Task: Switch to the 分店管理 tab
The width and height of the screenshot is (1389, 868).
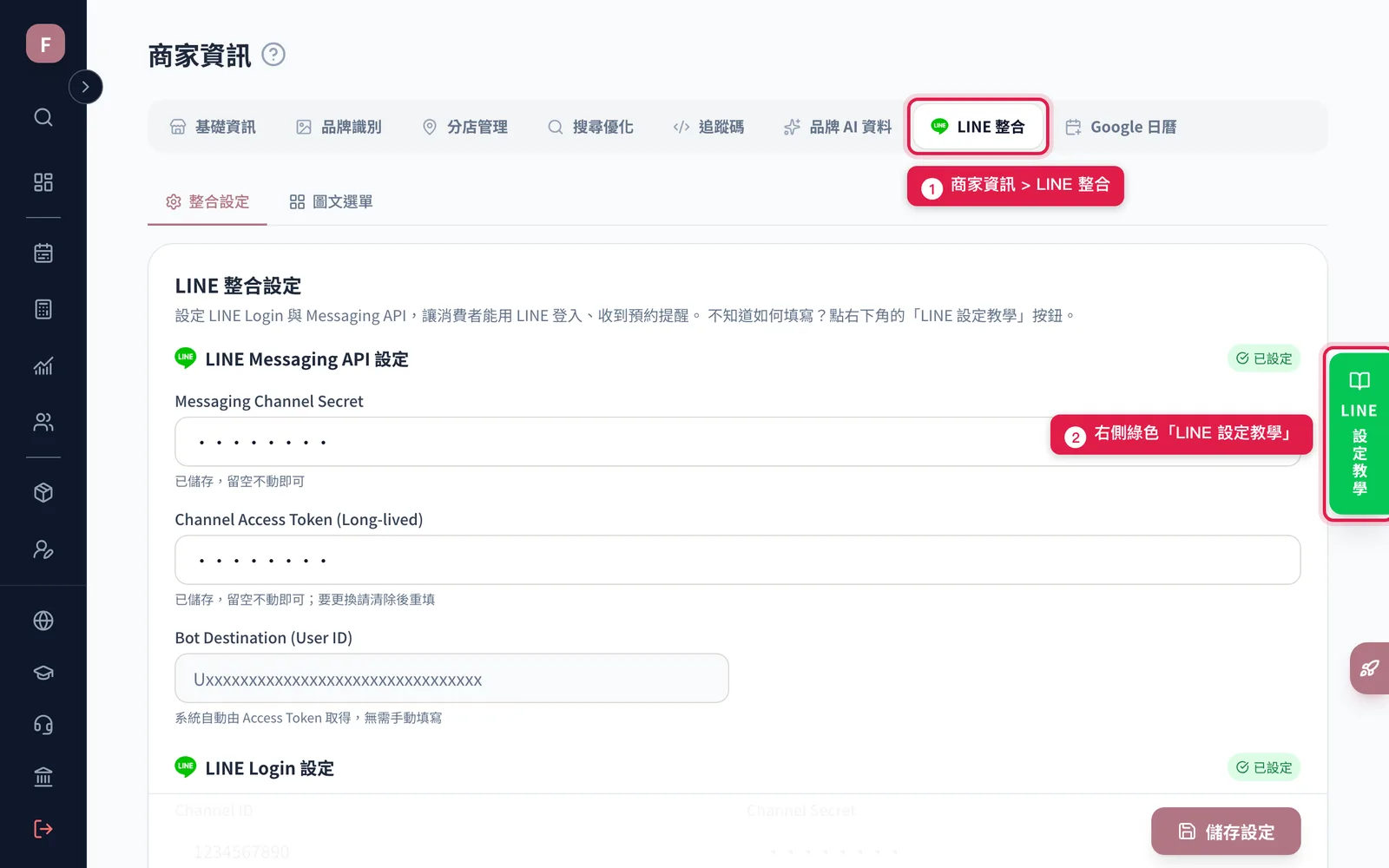Action: coord(464,127)
